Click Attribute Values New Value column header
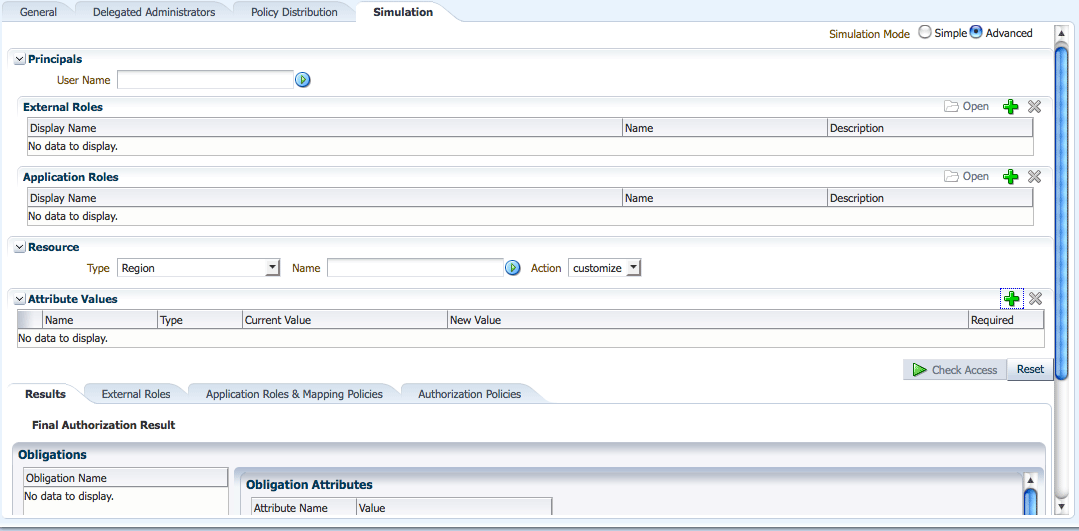Viewport: 1079px width, 531px height. (x=707, y=320)
